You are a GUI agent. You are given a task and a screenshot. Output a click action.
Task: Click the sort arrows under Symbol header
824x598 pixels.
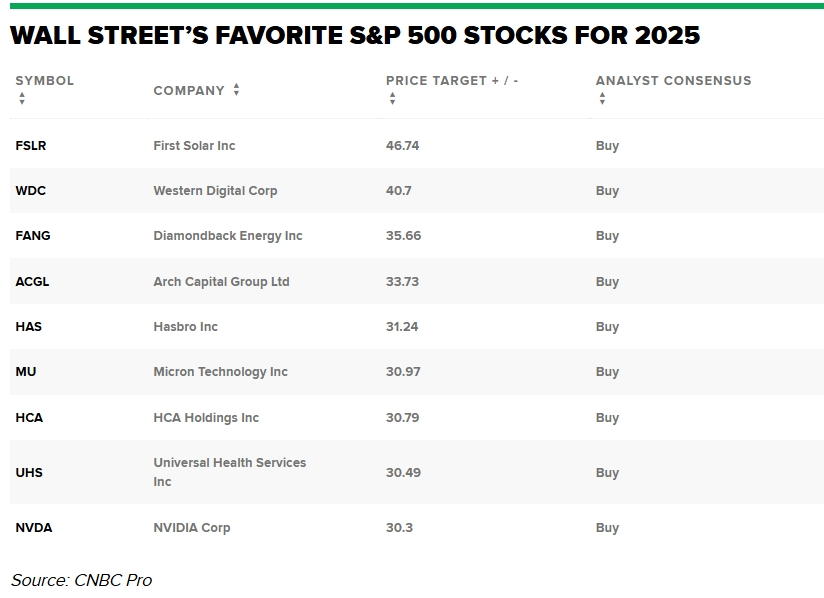tap(22, 98)
